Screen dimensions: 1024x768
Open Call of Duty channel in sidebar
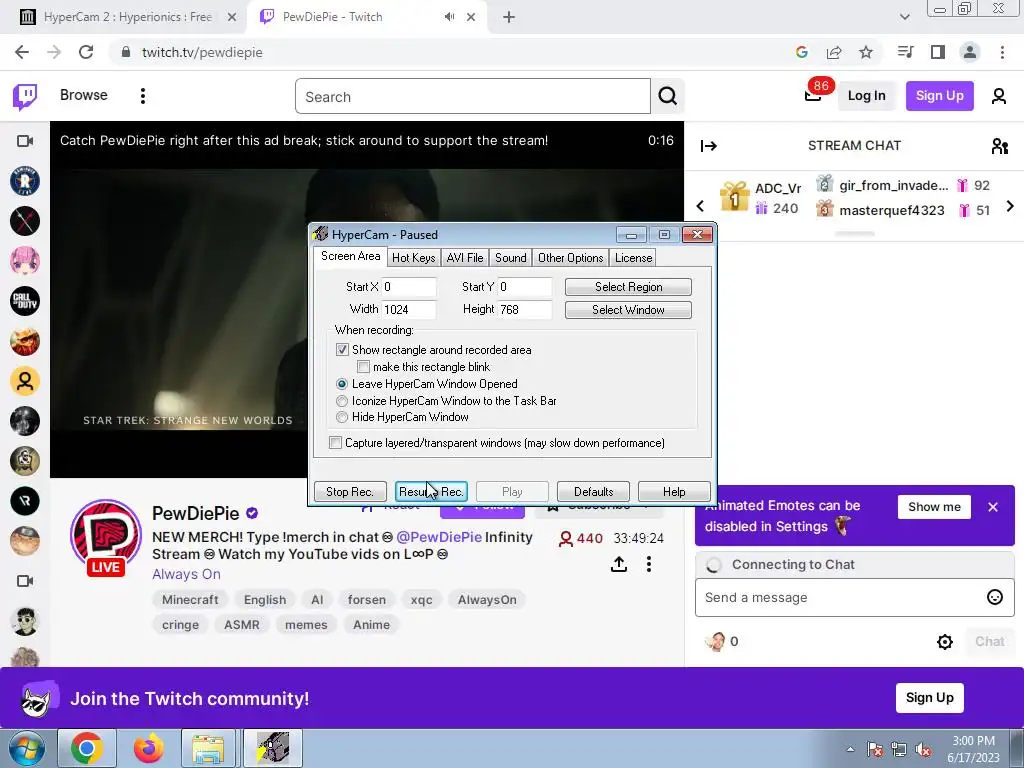(x=25, y=301)
